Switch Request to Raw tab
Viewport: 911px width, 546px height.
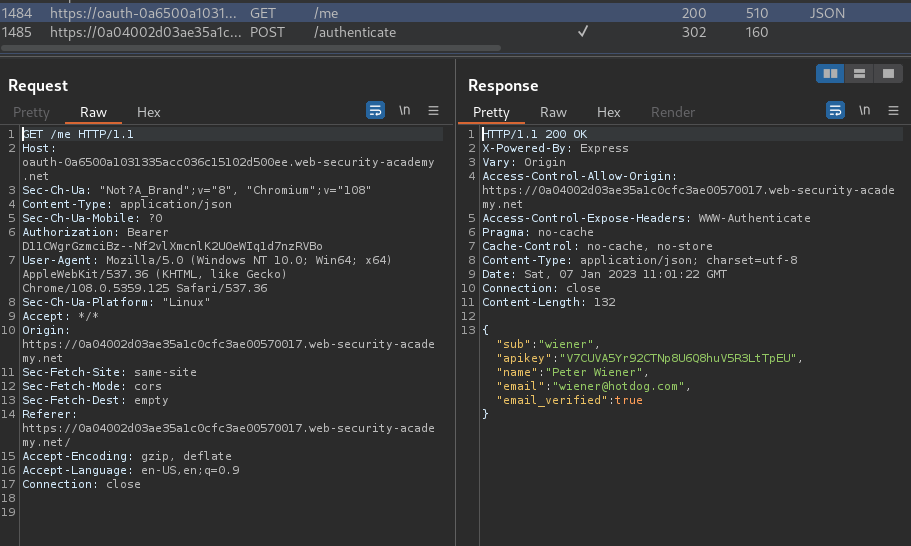point(93,112)
